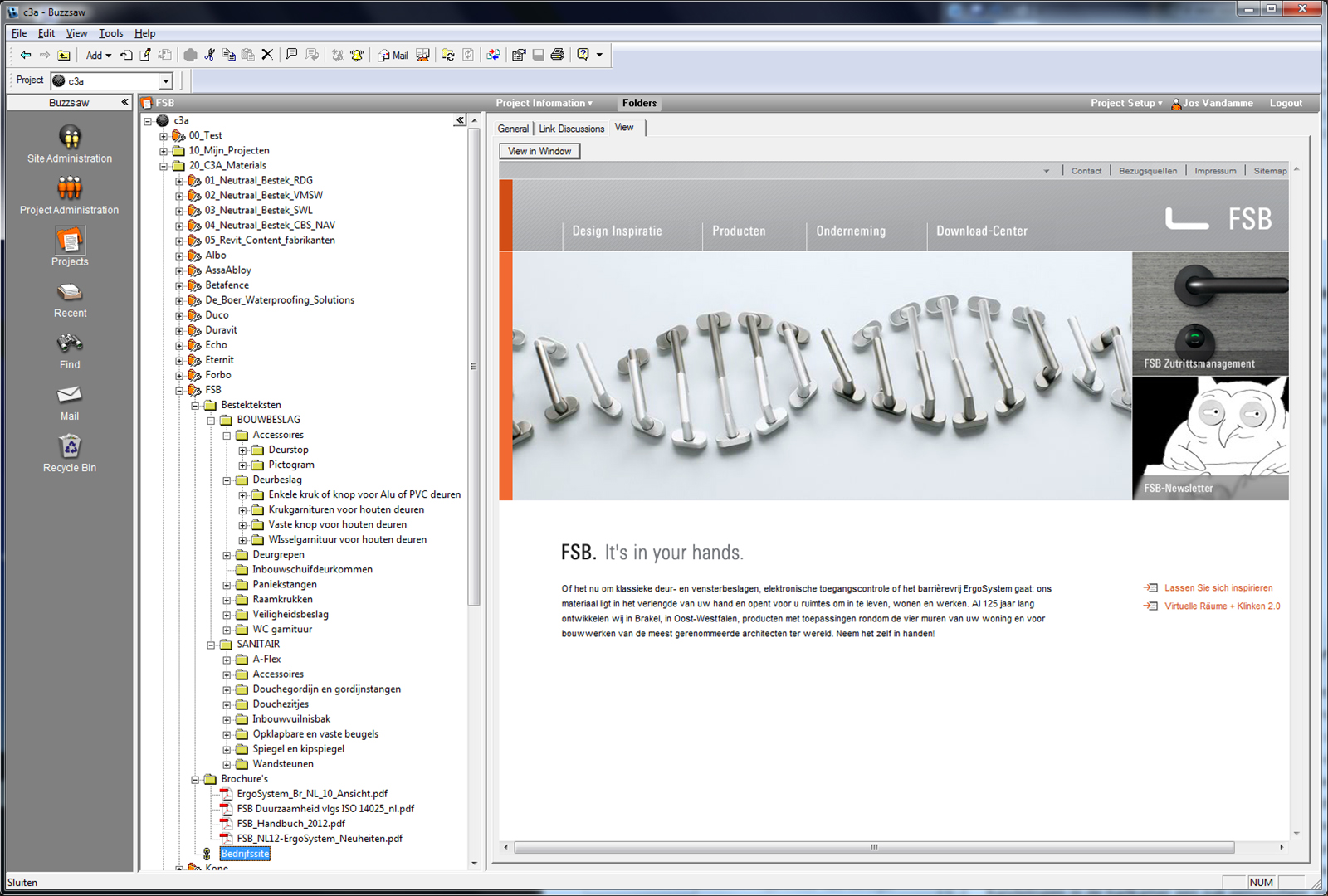Open the Add dropdown in toolbar
Viewport: 1328px width, 896px height.
[98, 56]
